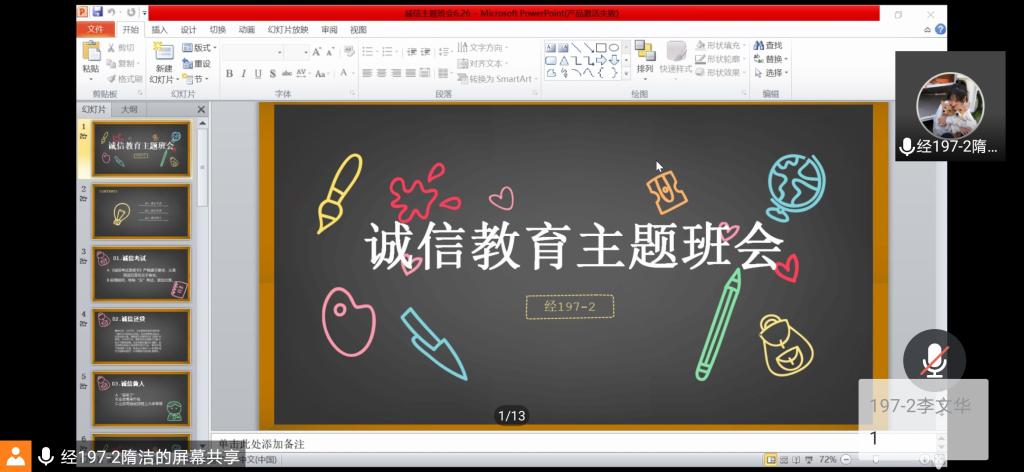This screenshot has height=472, width=1024.
Task: Click the Paste (粘贴) icon
Action: [91, 58]
